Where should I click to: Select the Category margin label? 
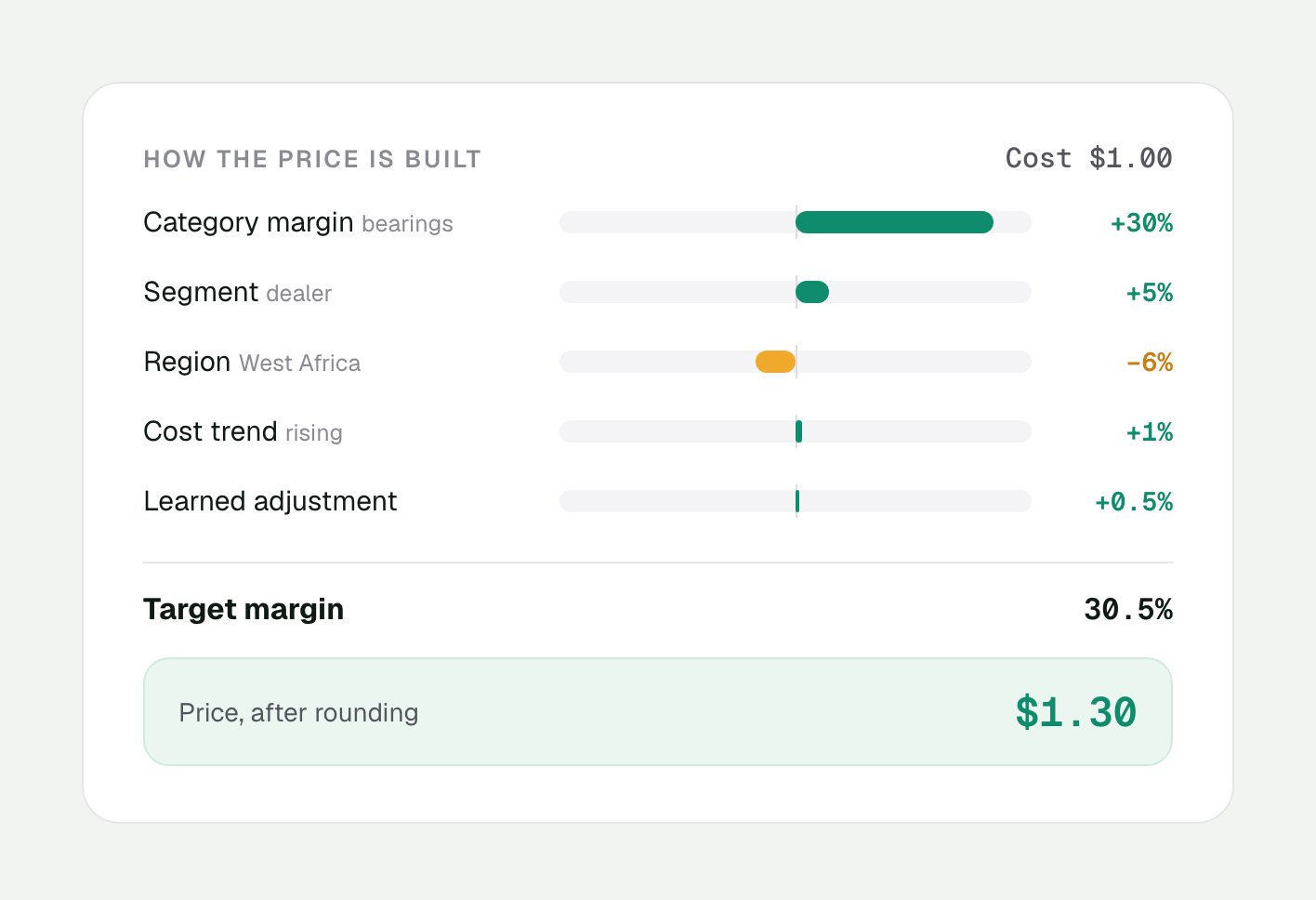[248, 222]
